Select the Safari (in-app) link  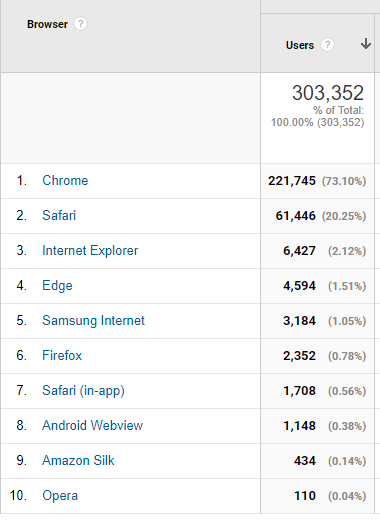[x=83, y=391]
